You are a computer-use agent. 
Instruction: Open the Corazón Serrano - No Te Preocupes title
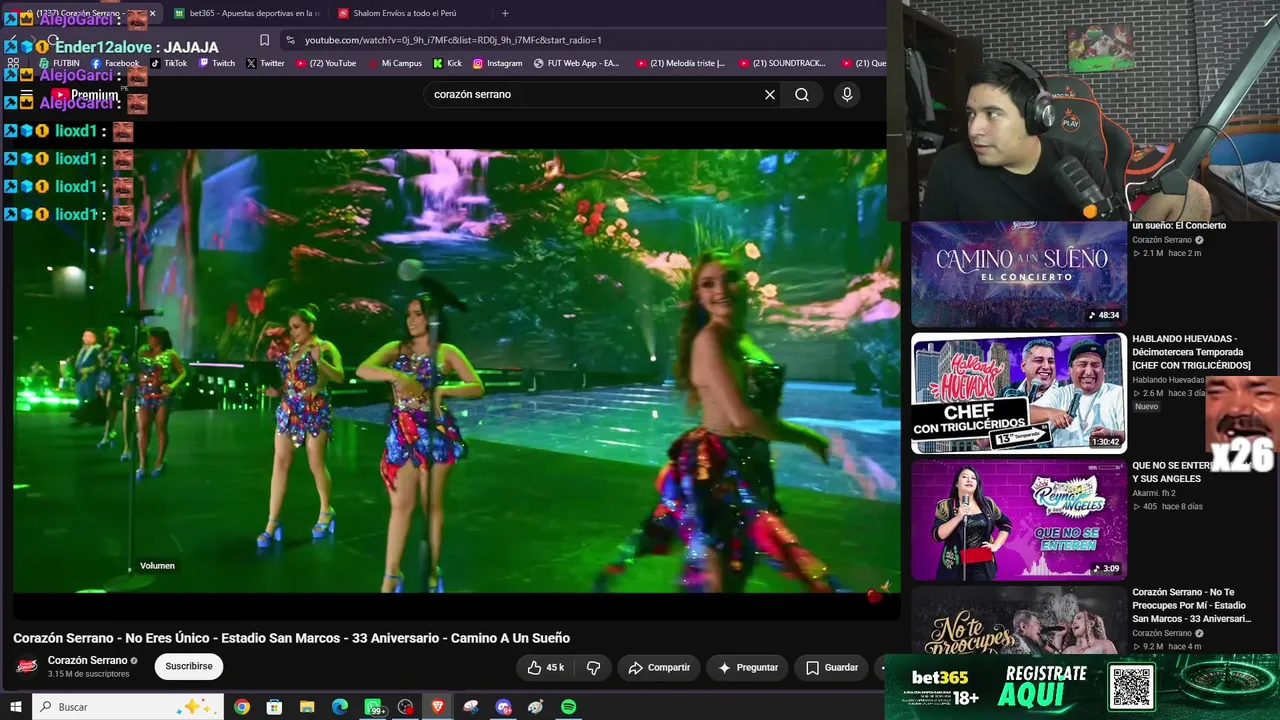pos(1191,605)
